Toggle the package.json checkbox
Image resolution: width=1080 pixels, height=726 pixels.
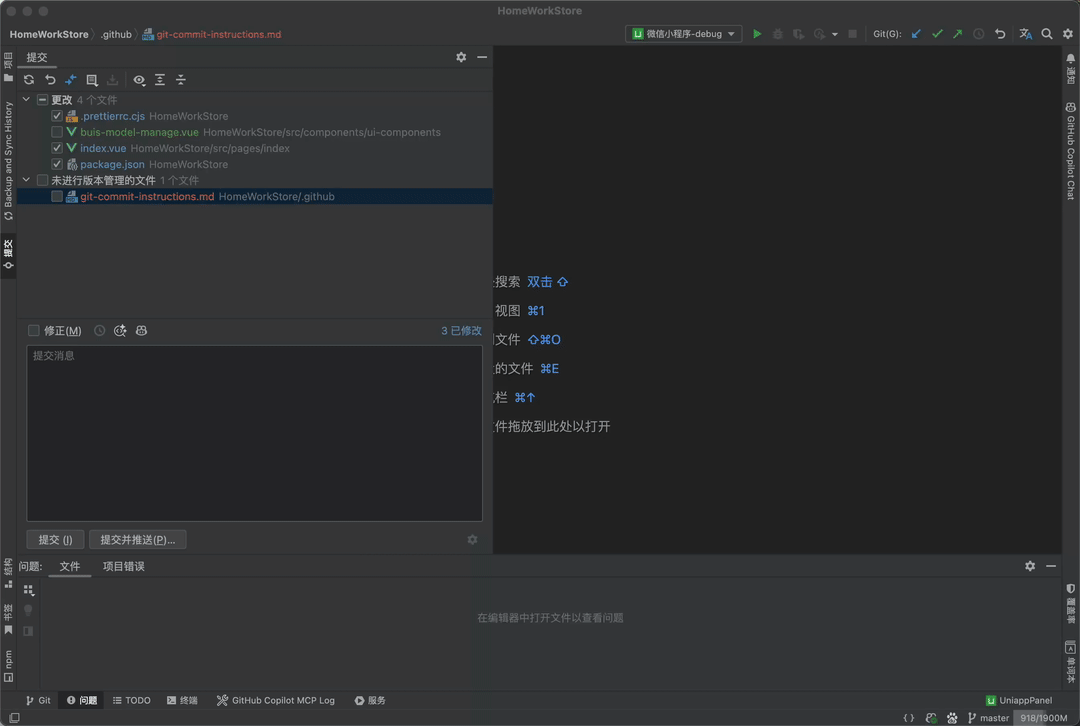pyautogui.click(x=57, y=164)
